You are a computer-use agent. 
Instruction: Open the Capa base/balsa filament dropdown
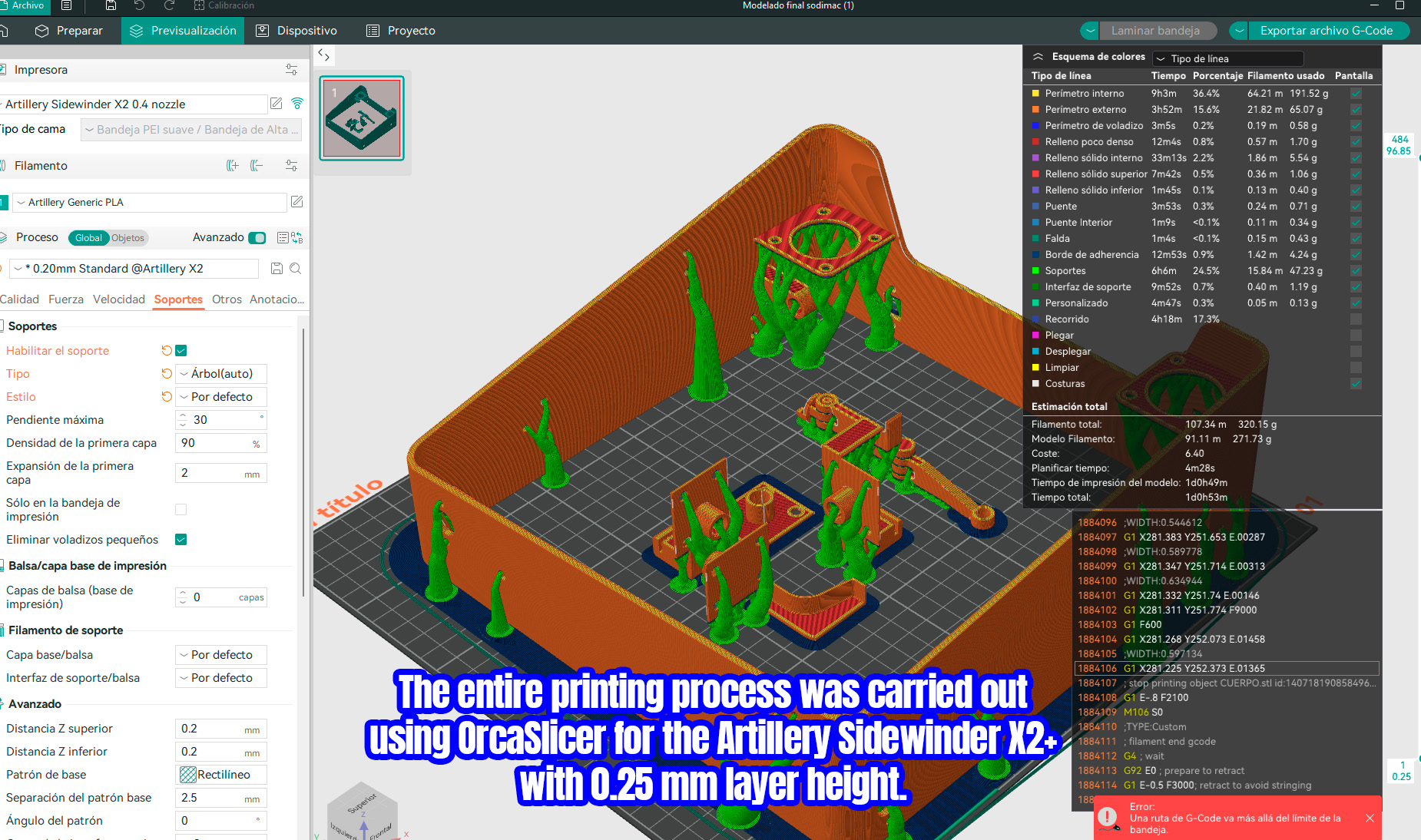point(221,655)
